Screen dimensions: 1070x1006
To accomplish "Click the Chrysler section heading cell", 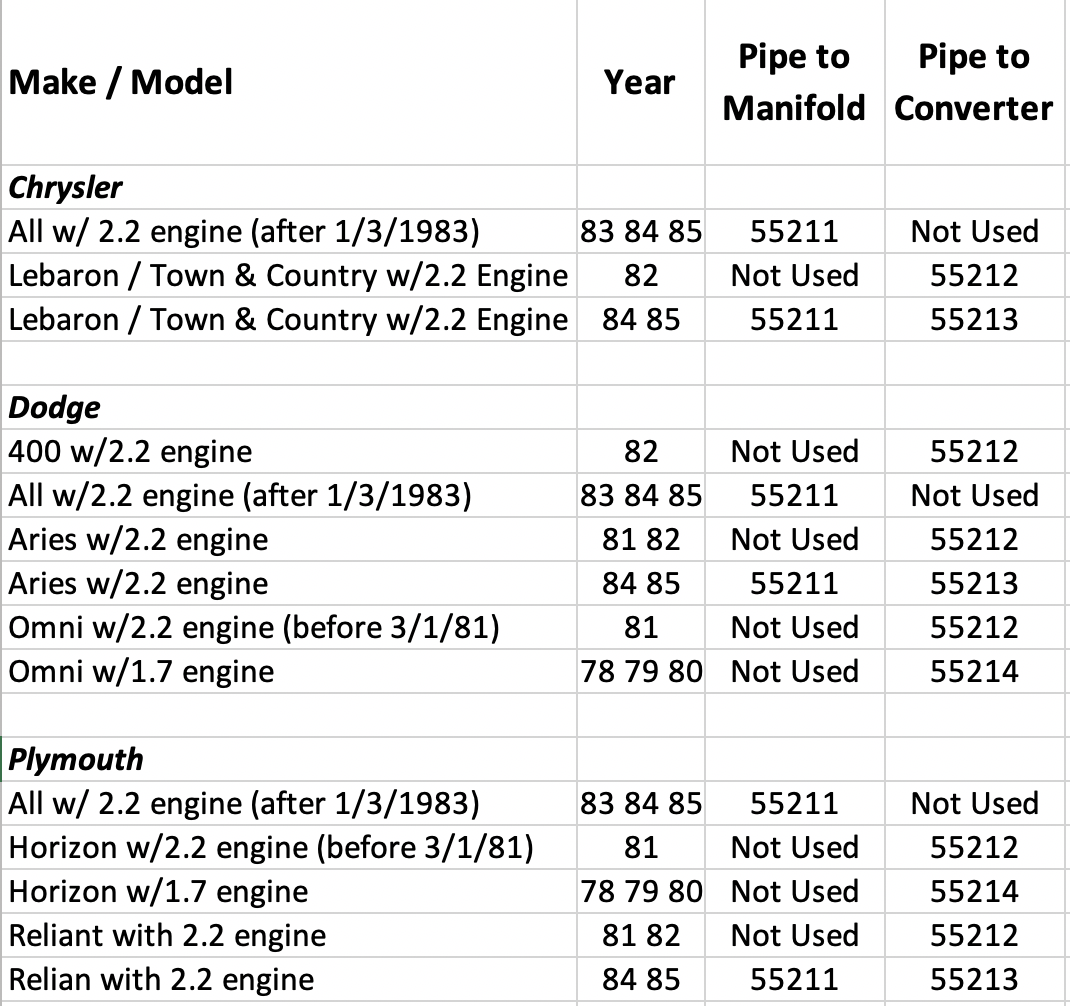I will (66, 188).
